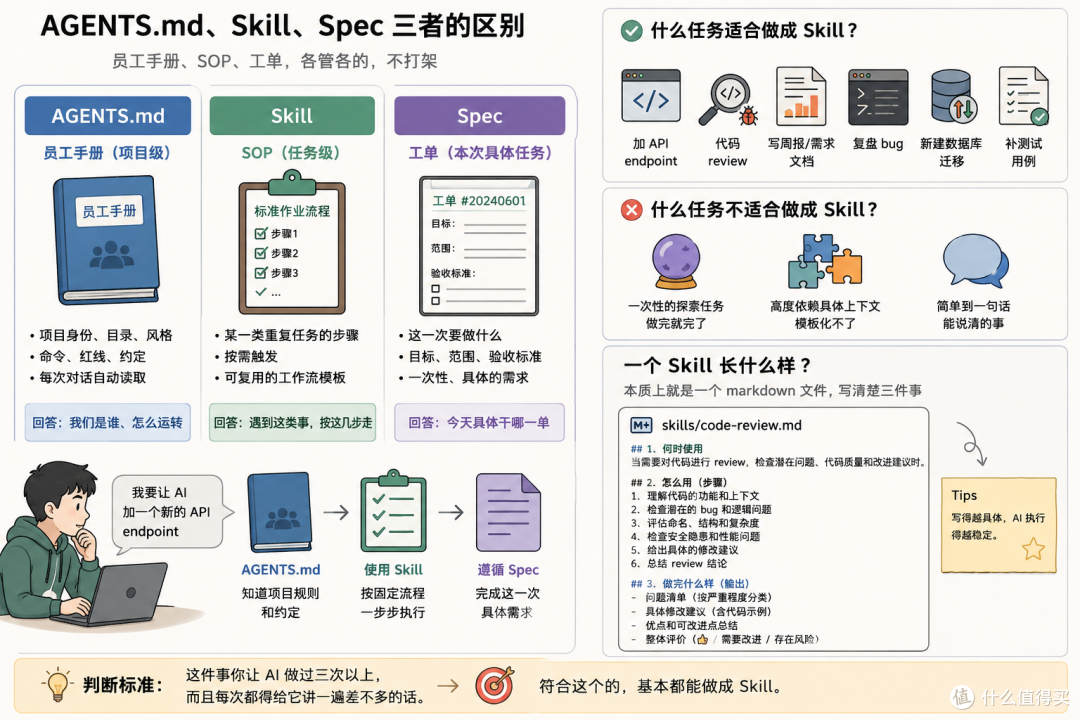Check the 步骤3 checkbox on the clipboard

coord(260,273)
